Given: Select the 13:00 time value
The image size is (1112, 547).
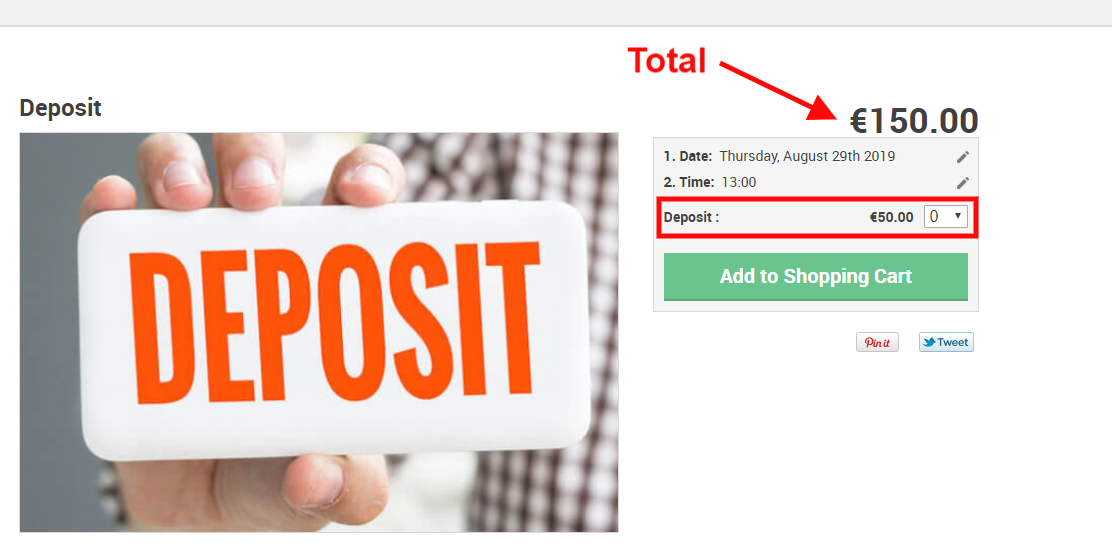Looking at the screenshot, I should (739, 182).
